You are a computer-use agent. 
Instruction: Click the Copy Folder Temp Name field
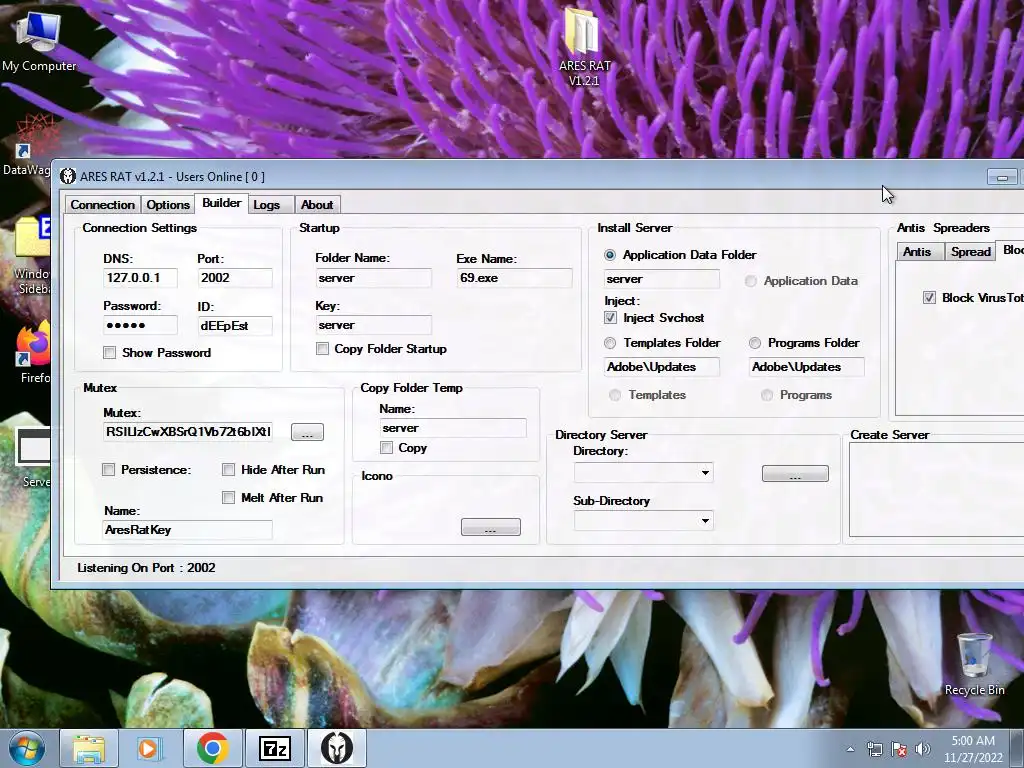(x=453, y=428)
